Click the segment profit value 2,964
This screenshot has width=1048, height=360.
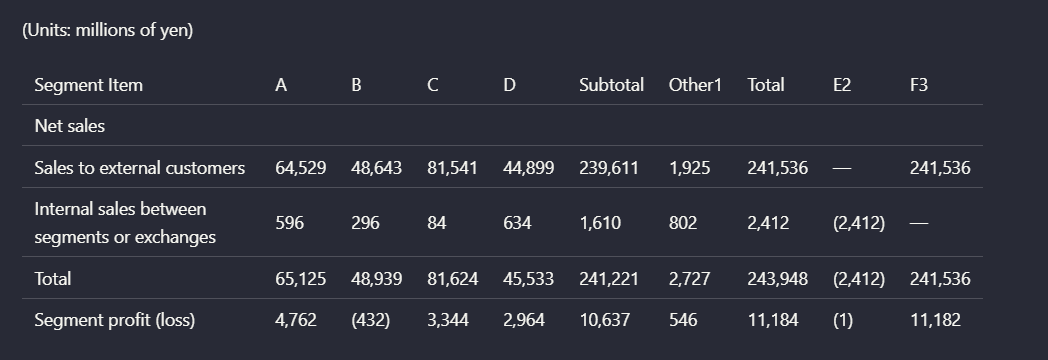524,320
